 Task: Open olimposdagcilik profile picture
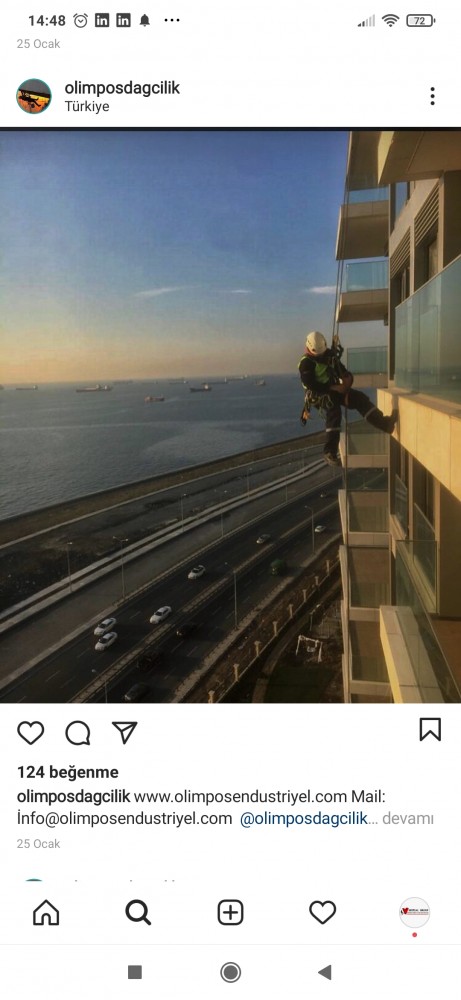[x=34, y=96]
